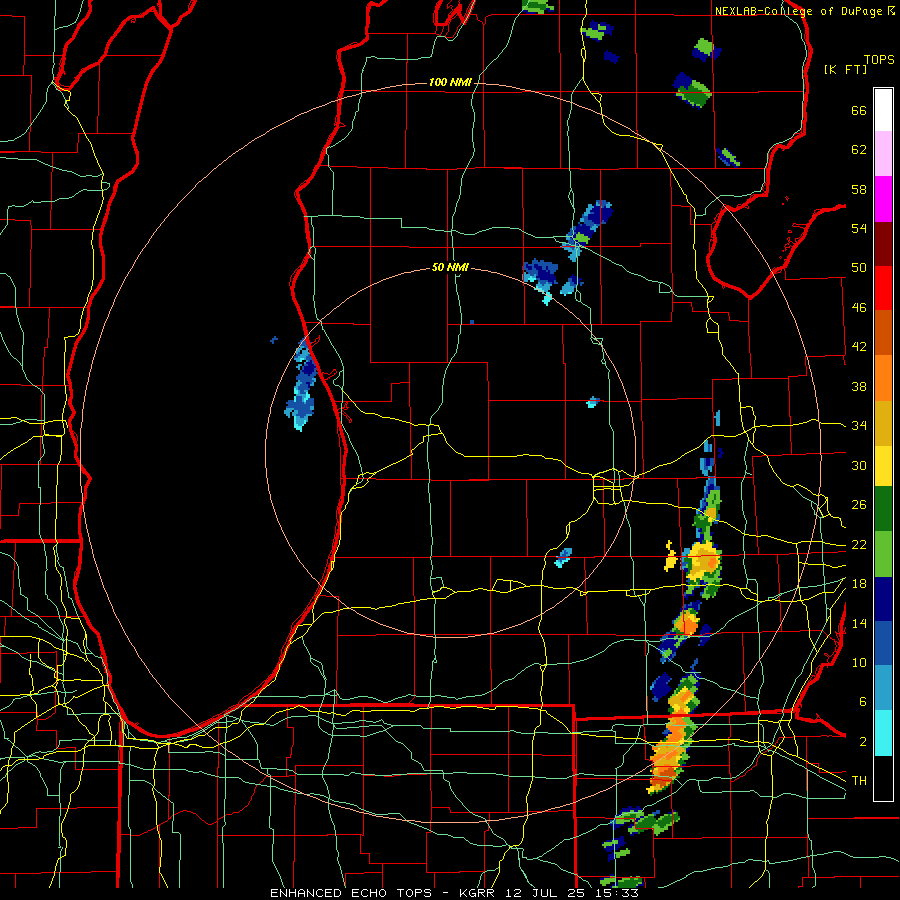Viewport: 900px width, 900px height.
Task: Click the legend value "66"
Action: point(859,110)
